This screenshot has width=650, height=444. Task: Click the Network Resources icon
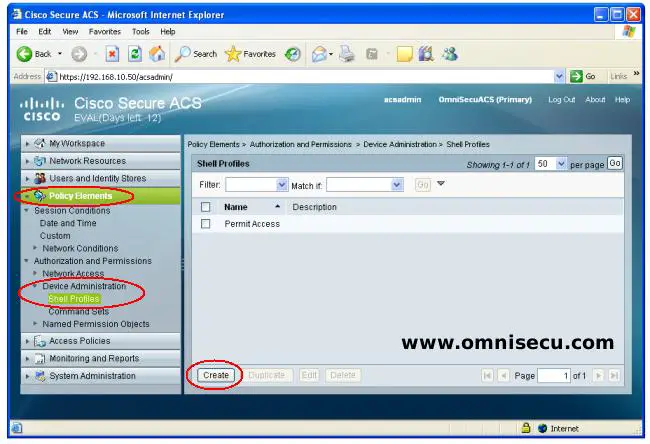[x=40, y=161]
